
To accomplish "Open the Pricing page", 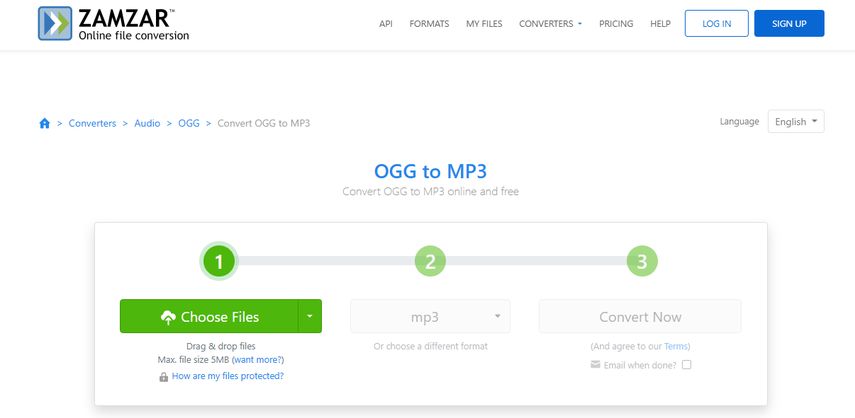I will (616, 23).
